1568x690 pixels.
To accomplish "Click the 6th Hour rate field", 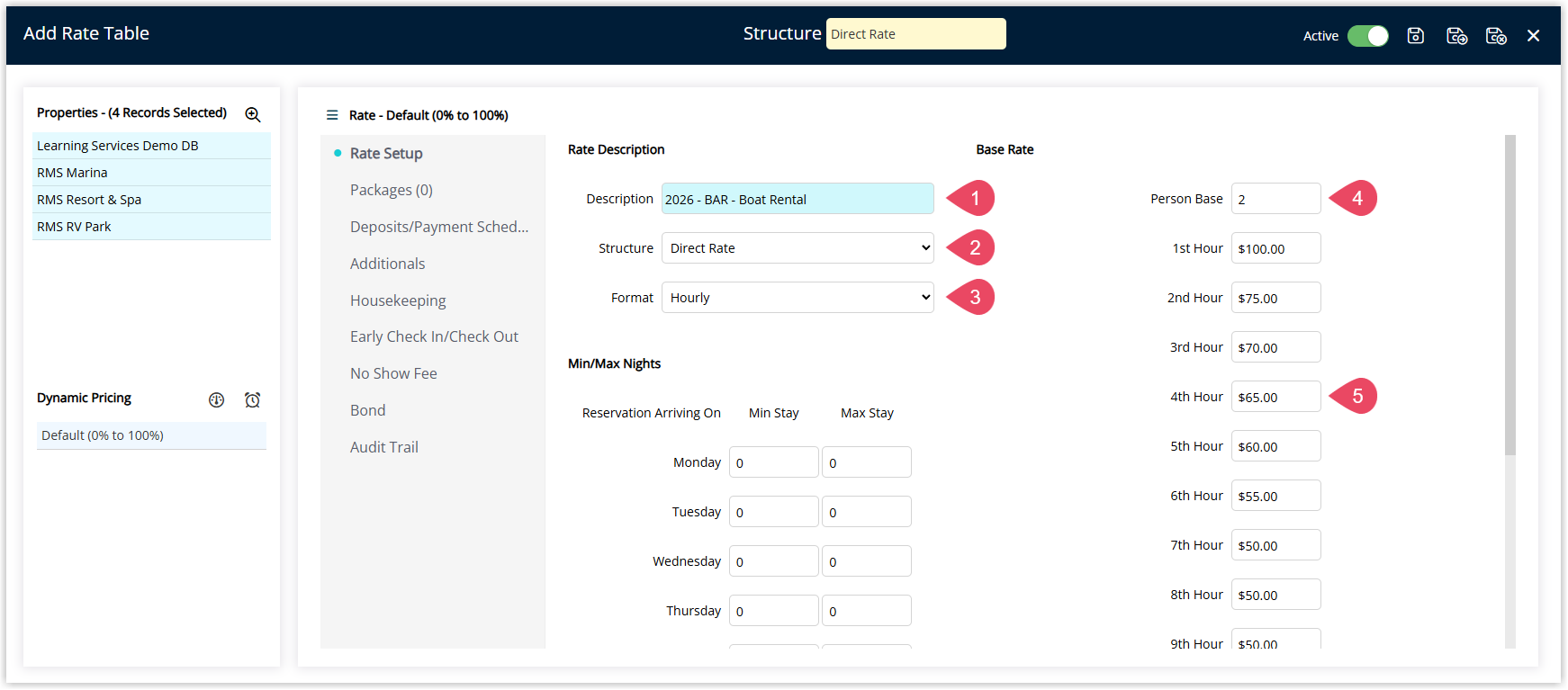I will pyautogui.click(x=1276, y=496).
